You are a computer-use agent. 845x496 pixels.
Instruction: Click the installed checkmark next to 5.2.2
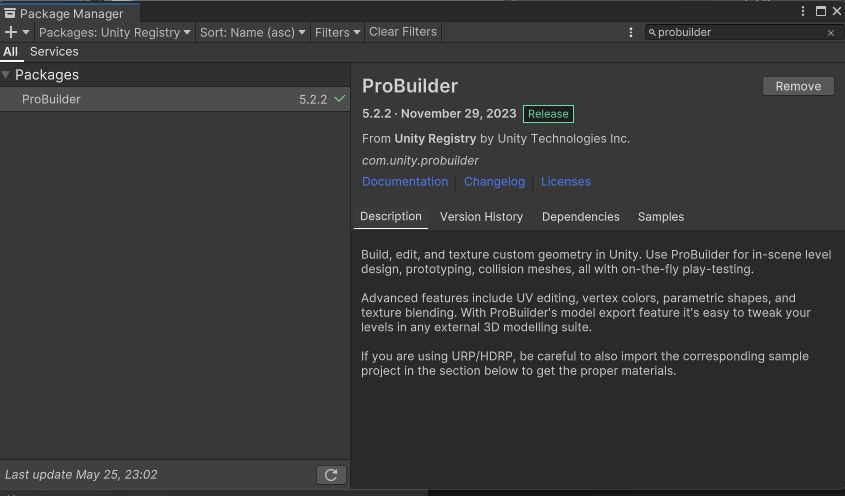click(x=340, y=99)
